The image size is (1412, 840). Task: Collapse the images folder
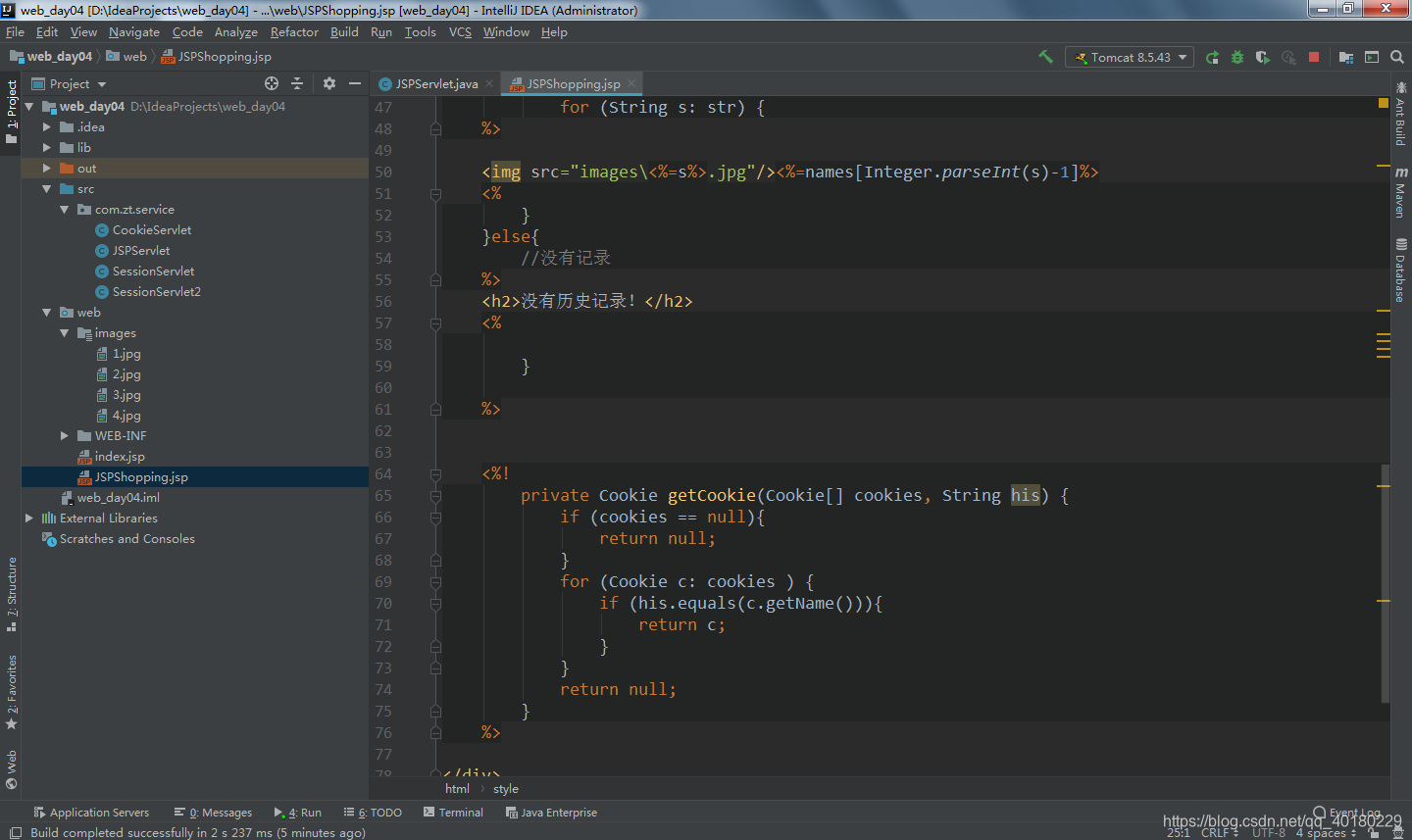tap(64, 332)
